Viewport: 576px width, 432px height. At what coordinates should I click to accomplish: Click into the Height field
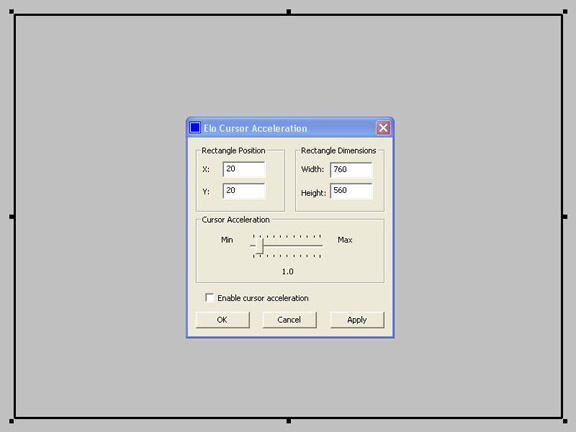[351, 191]
